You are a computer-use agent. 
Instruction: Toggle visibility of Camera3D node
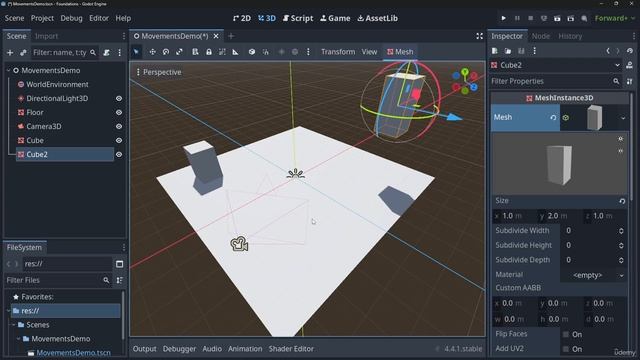[x=119, y=127]
